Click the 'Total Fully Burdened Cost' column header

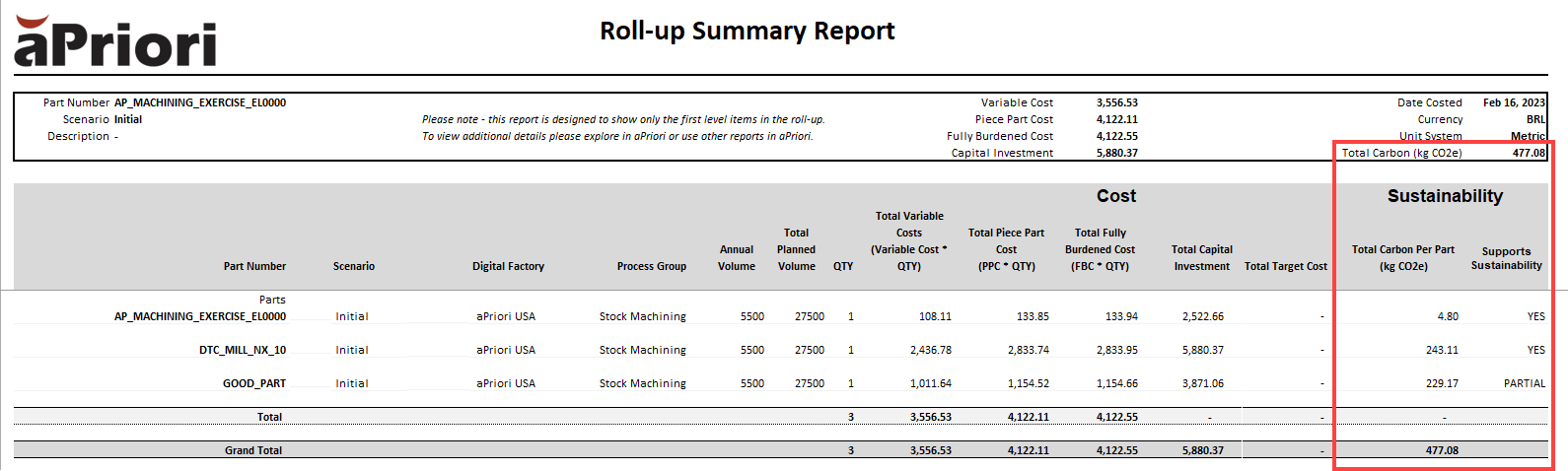(1101, 249)
